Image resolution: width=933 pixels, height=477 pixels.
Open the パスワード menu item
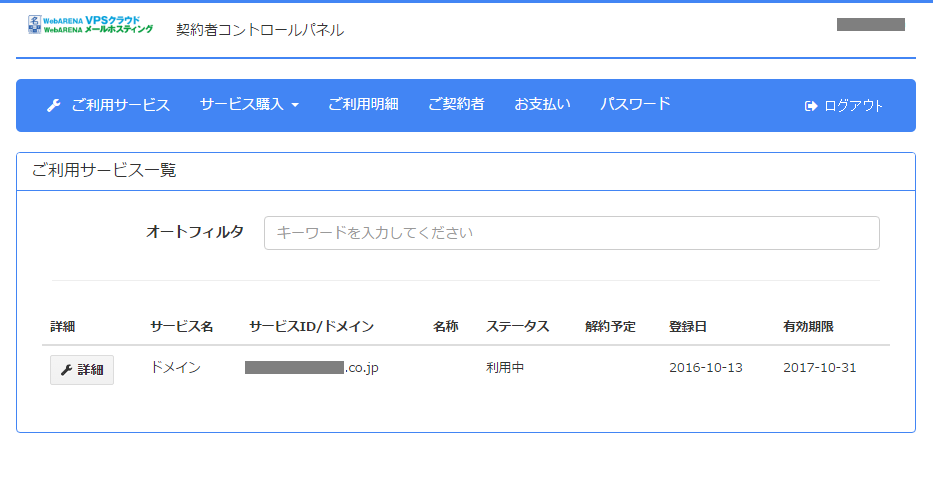click(x=635, y=105)
